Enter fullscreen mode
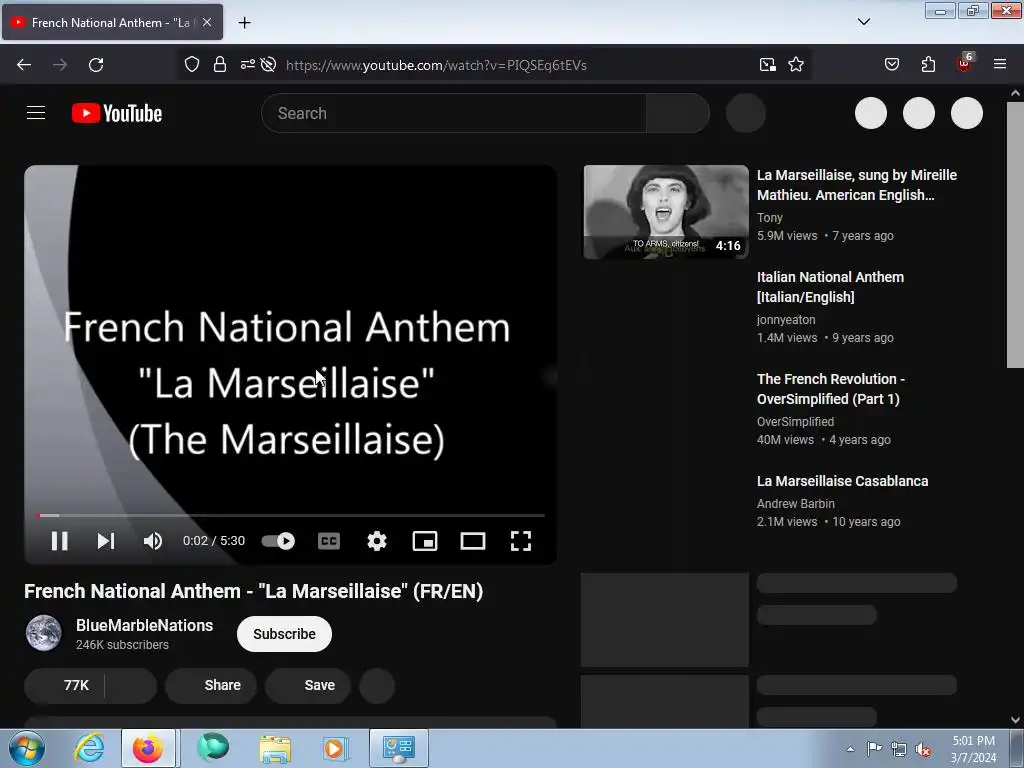The width and height of the screenshot is (1024, 768). pyautogui.click(x=520, y=541)
